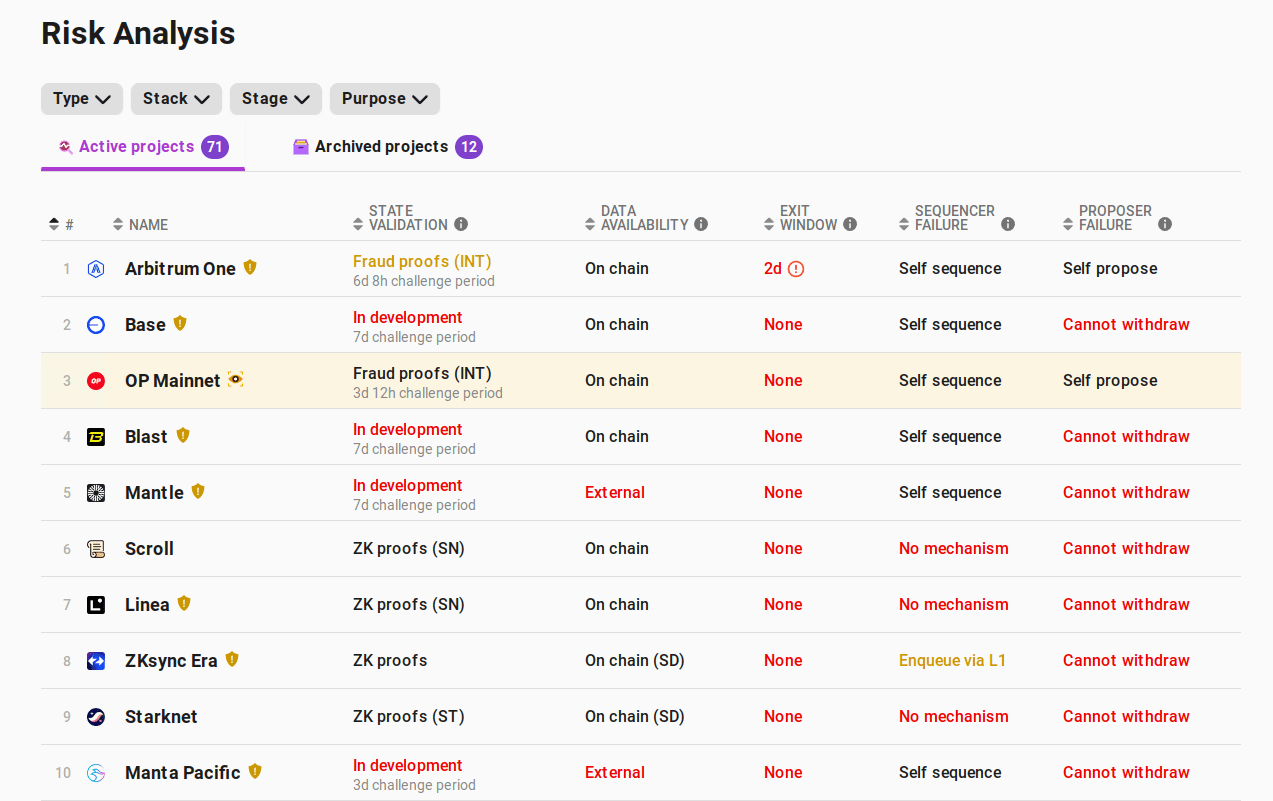Switch to the Archived projects tab
Screen dimensions: 1273x801
(x=387, y=147)
